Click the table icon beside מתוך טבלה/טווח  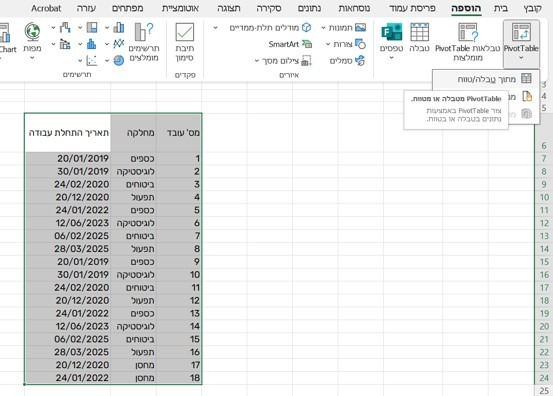526,78
